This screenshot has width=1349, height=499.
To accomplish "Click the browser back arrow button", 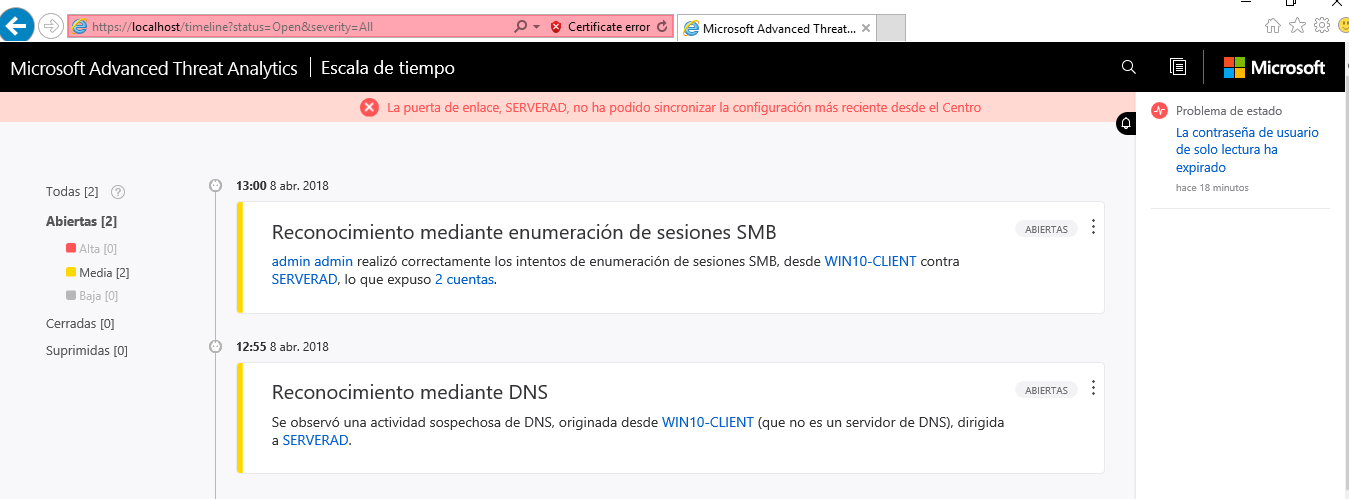I will (16, 26).
